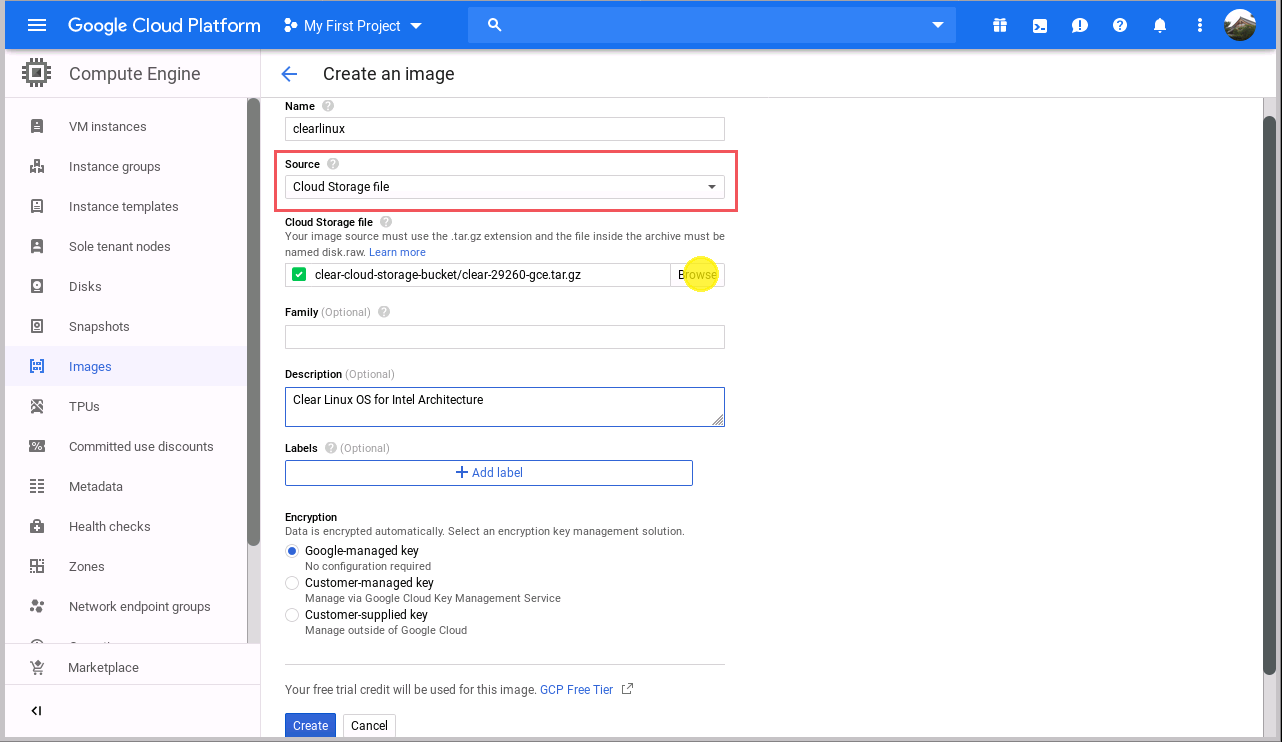
Task: Go back with the arrow icon
Action: coord(289,73)
